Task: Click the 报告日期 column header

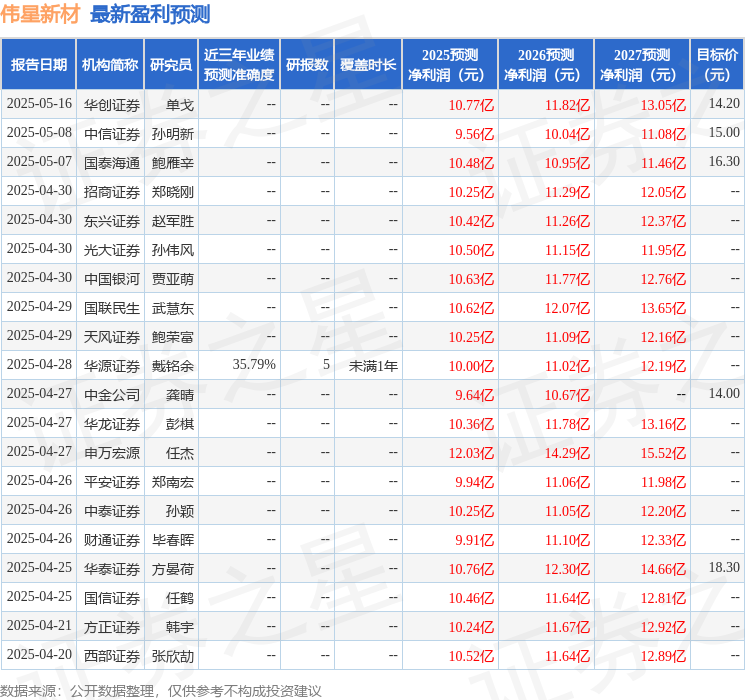Action: click(x=38, y=65)
